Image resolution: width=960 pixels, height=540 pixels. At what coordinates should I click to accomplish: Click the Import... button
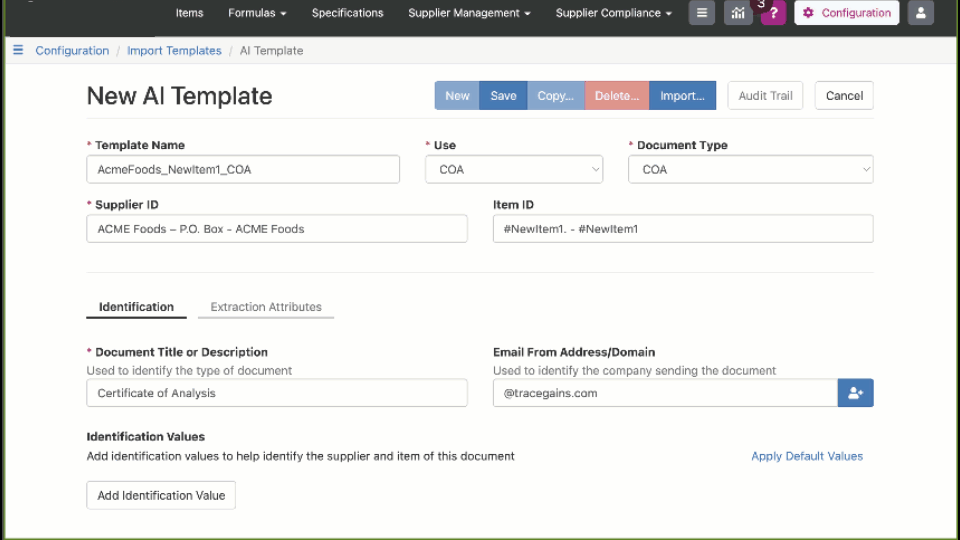coord(682,96)
